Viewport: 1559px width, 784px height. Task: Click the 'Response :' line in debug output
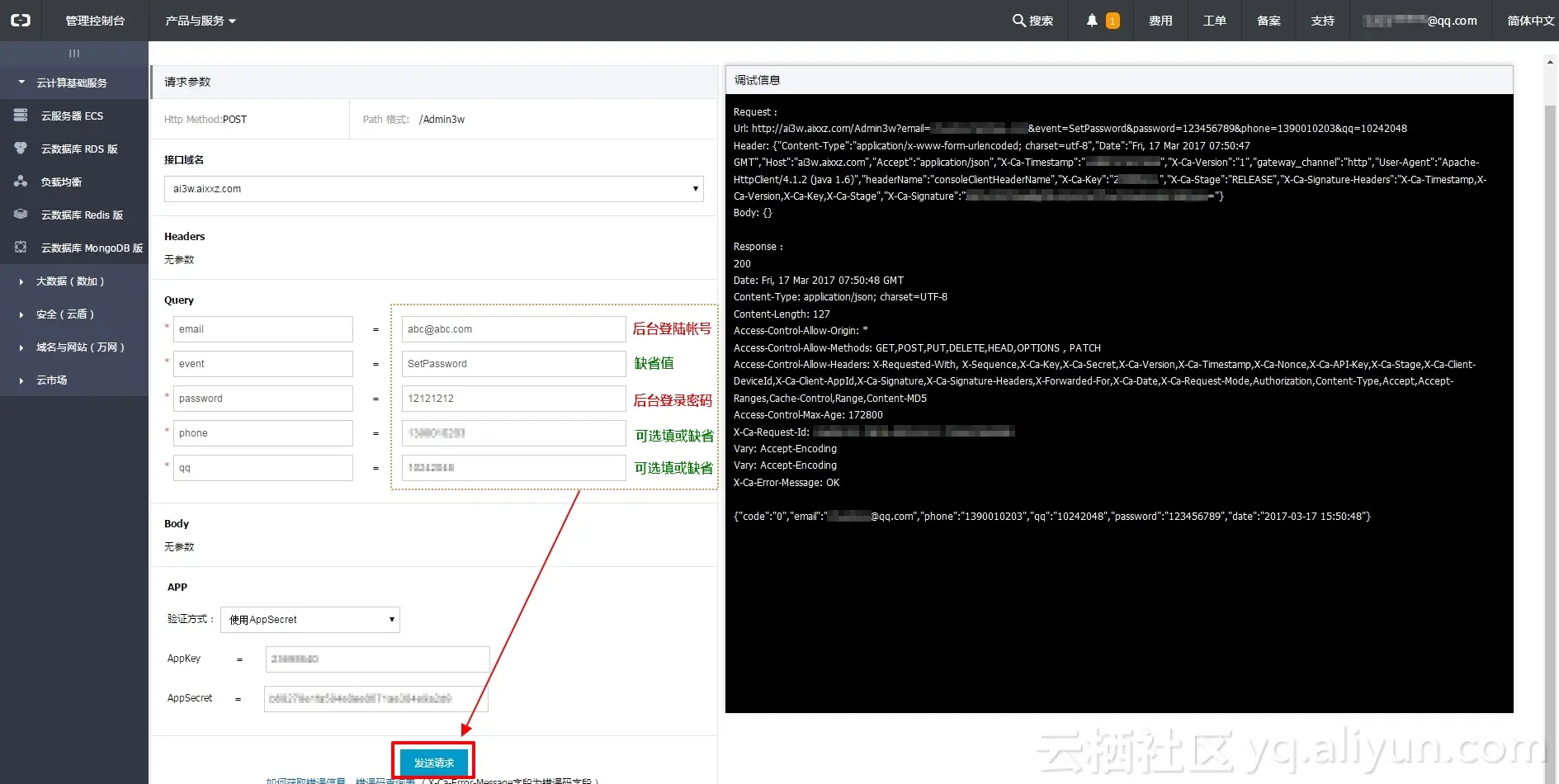pos(758,247)
